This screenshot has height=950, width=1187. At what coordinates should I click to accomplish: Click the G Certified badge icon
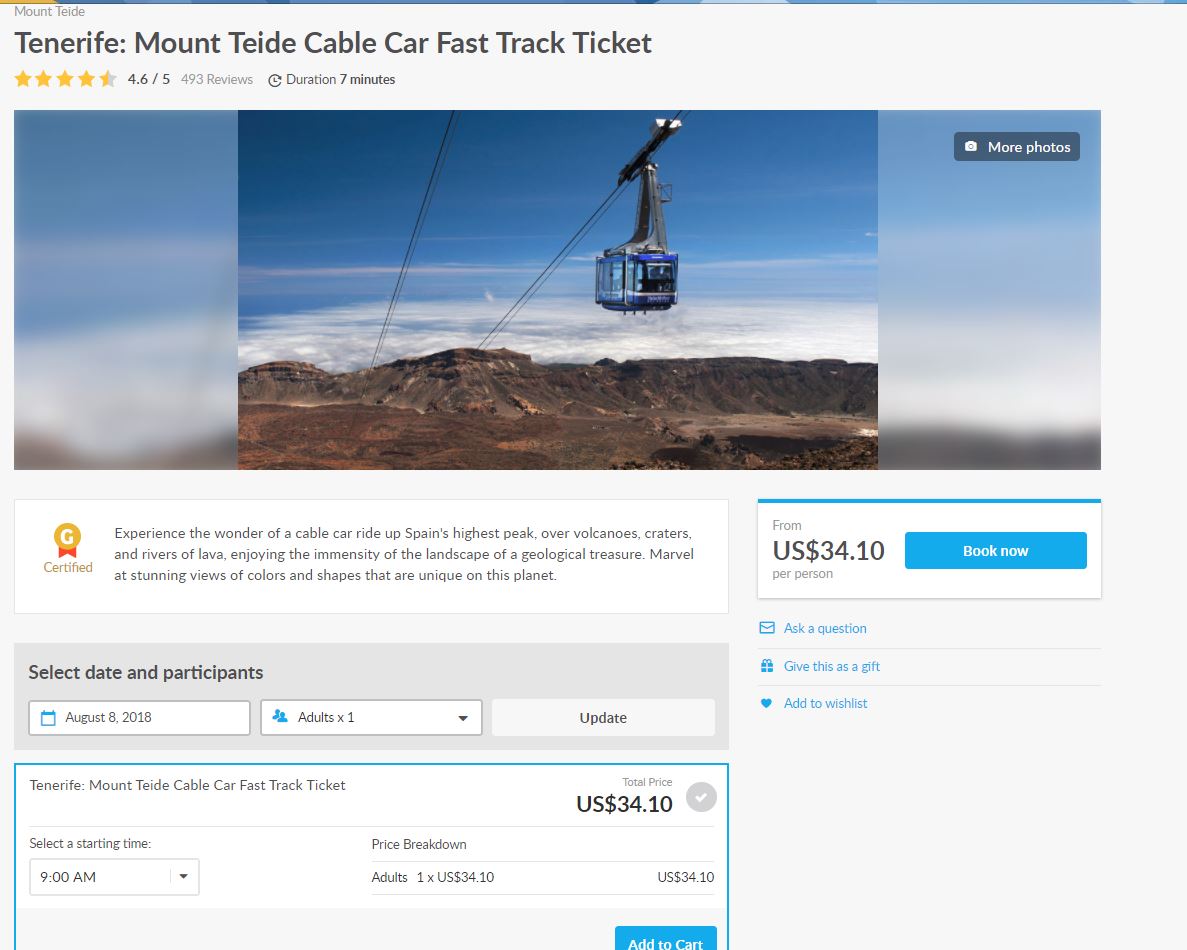[x=68, y=541]
